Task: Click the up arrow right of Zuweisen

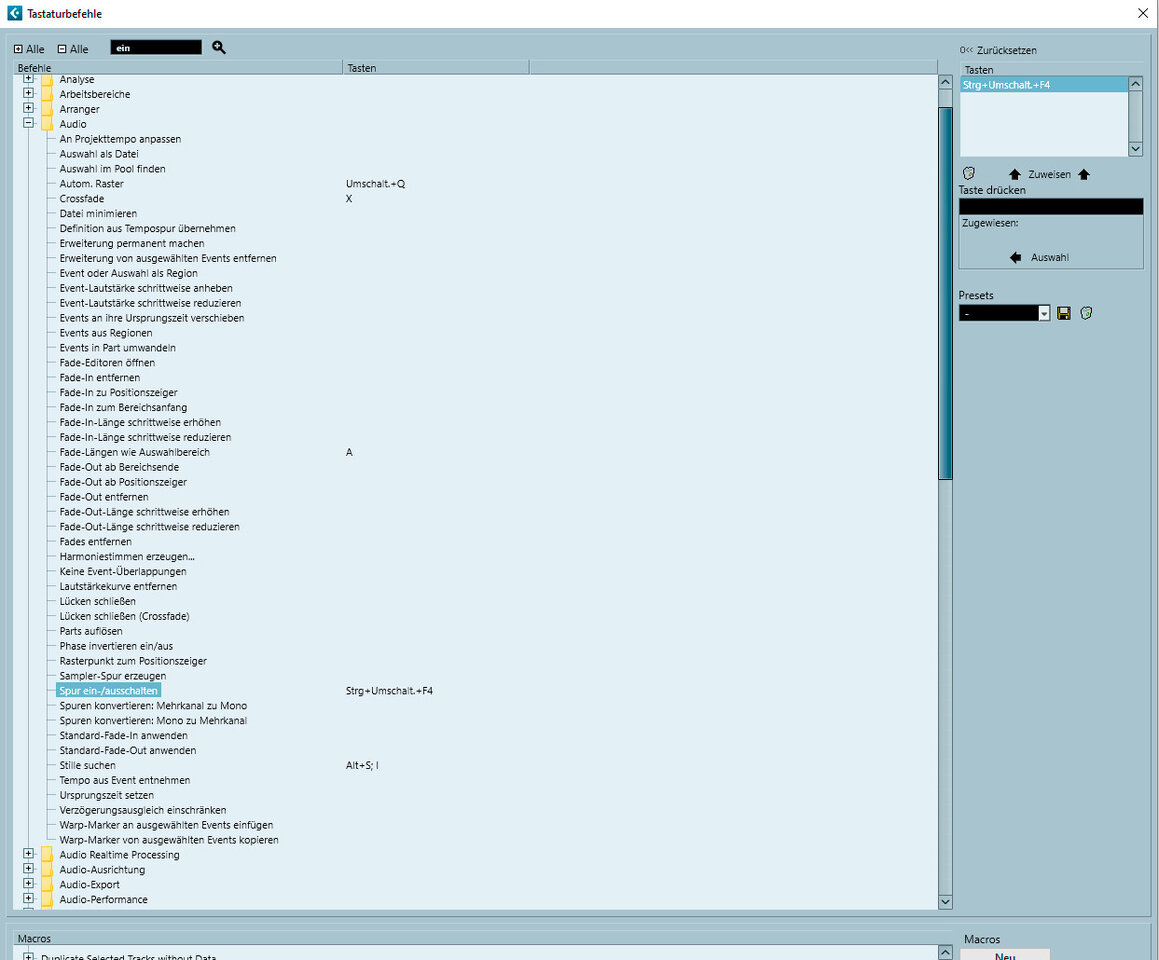Action: click(x=1084, y=174)
